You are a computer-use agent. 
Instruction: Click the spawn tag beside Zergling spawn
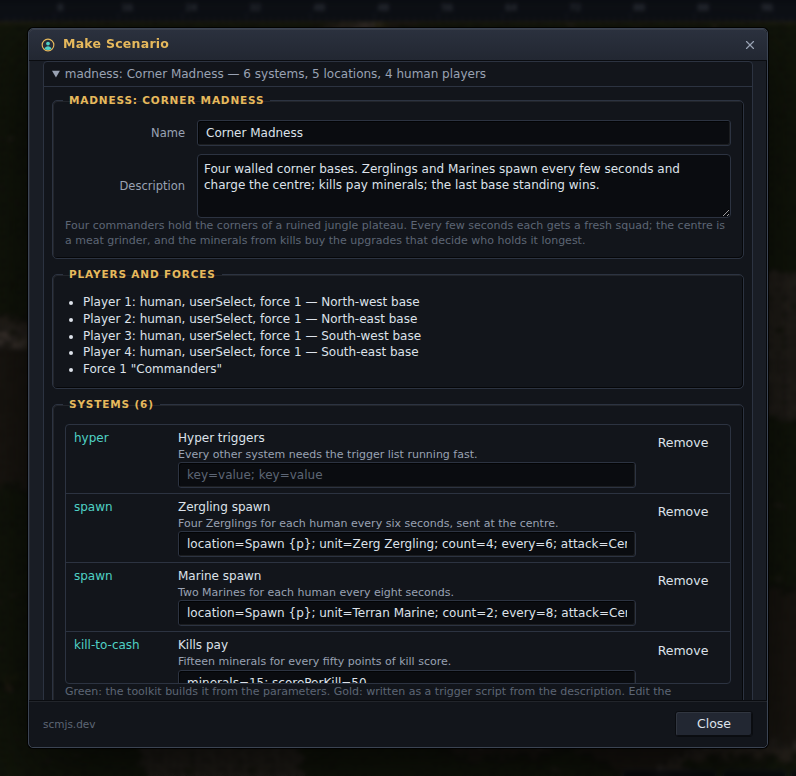93,507
